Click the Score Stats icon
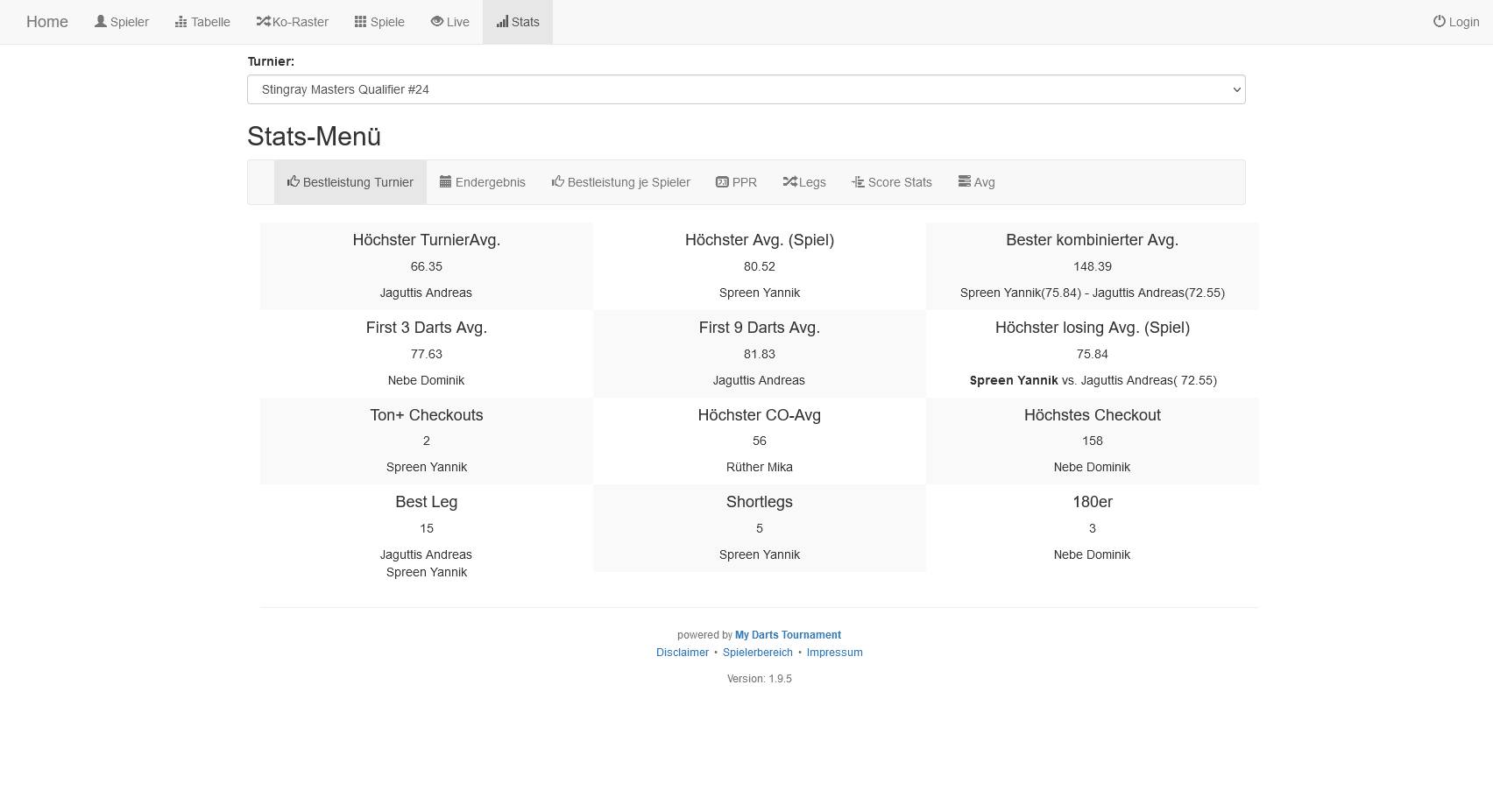 click(x=858, y=182)
